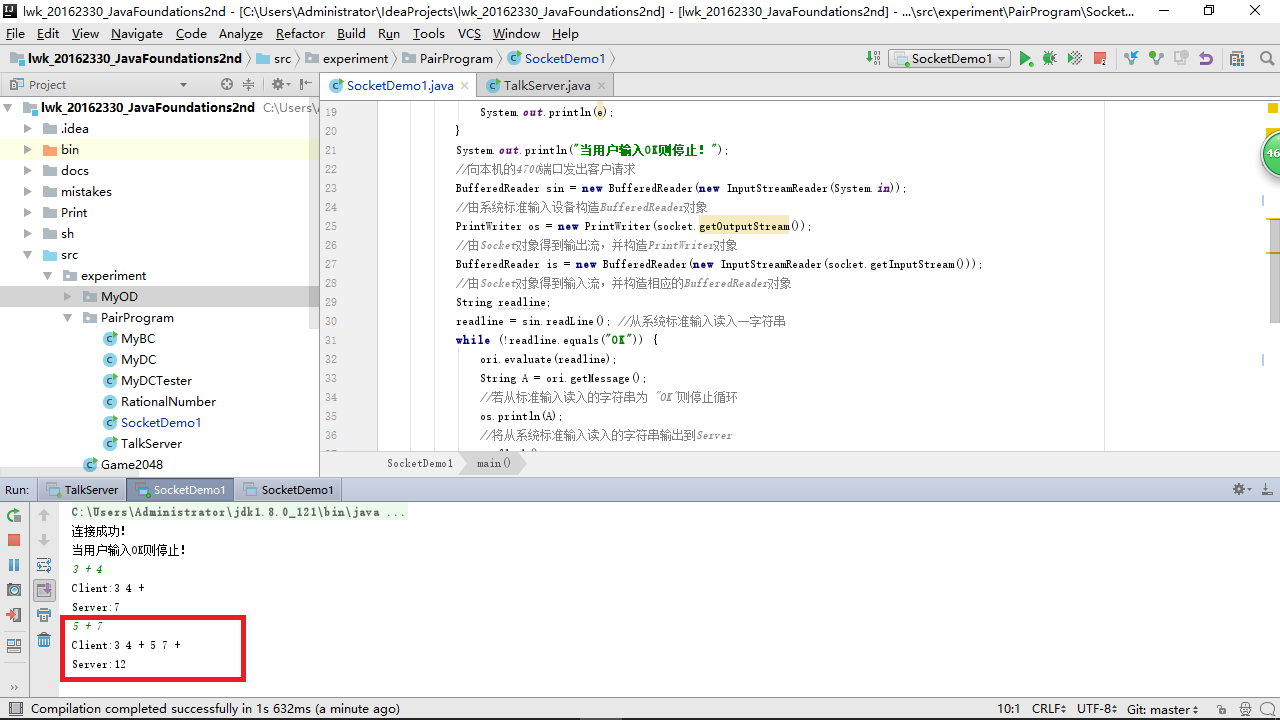This screenshot has width=1280, height=720.
Task: Open the Project panel gear settings
Action: 279,85
